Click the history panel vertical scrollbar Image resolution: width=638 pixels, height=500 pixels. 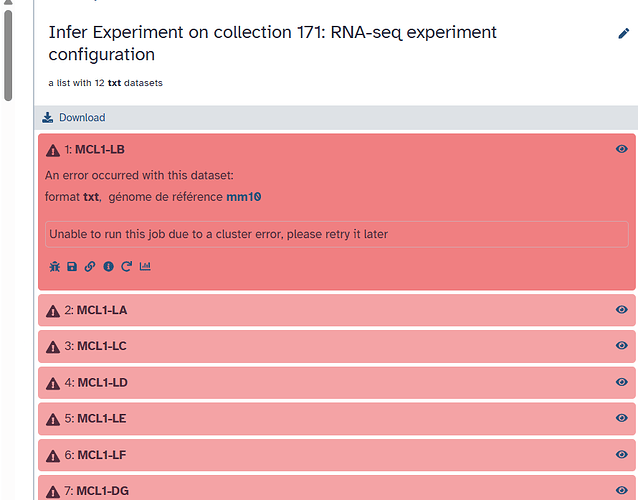point(8,55)
